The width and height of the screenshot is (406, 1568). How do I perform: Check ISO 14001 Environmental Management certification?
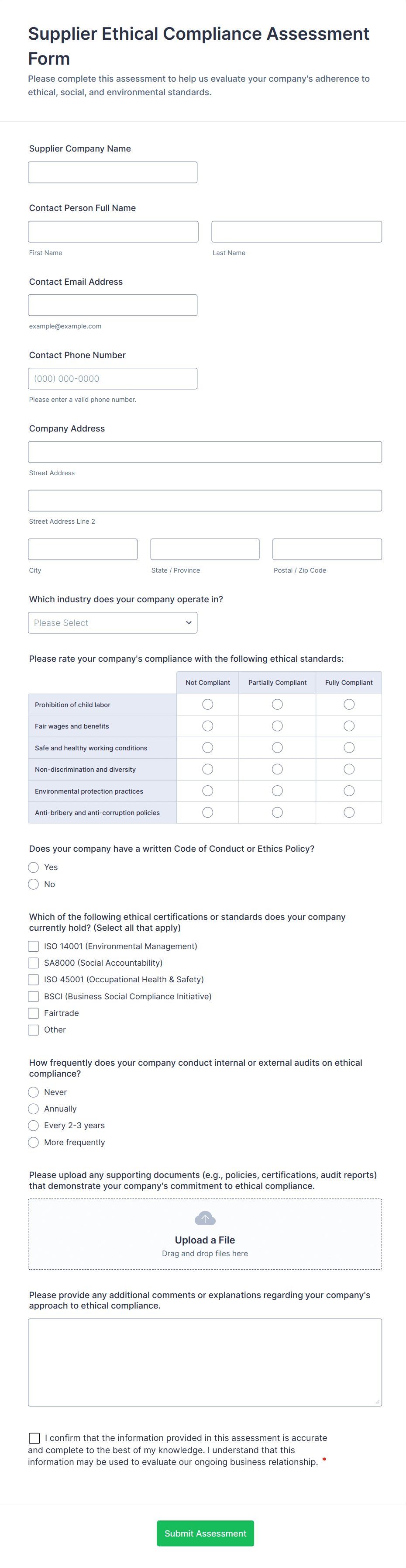[34, 946]
